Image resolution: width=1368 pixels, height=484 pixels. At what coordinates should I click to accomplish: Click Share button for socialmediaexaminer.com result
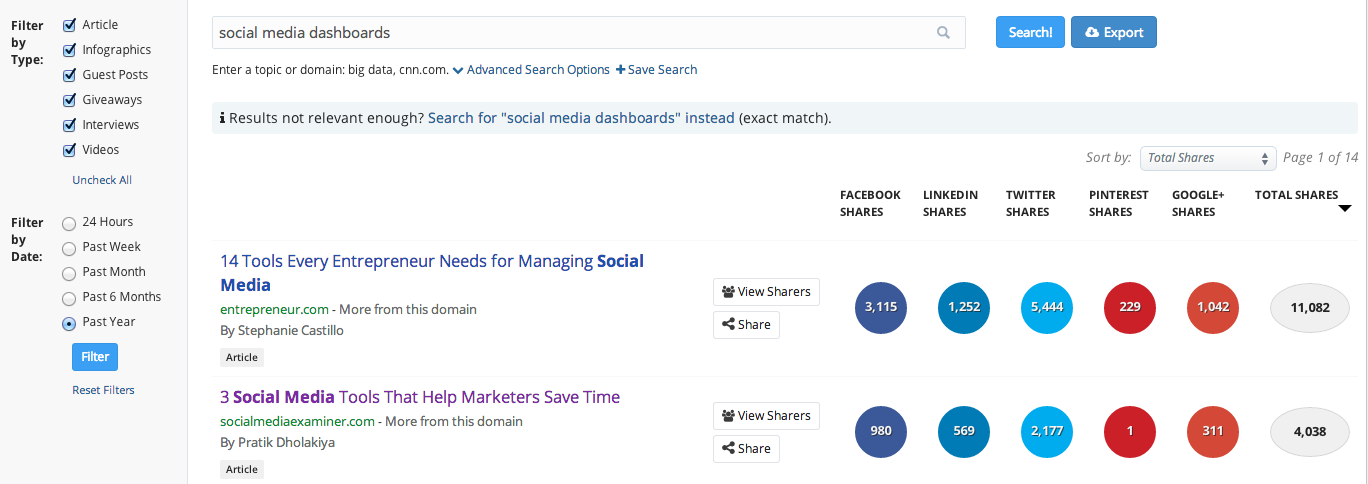coord(746,449)
